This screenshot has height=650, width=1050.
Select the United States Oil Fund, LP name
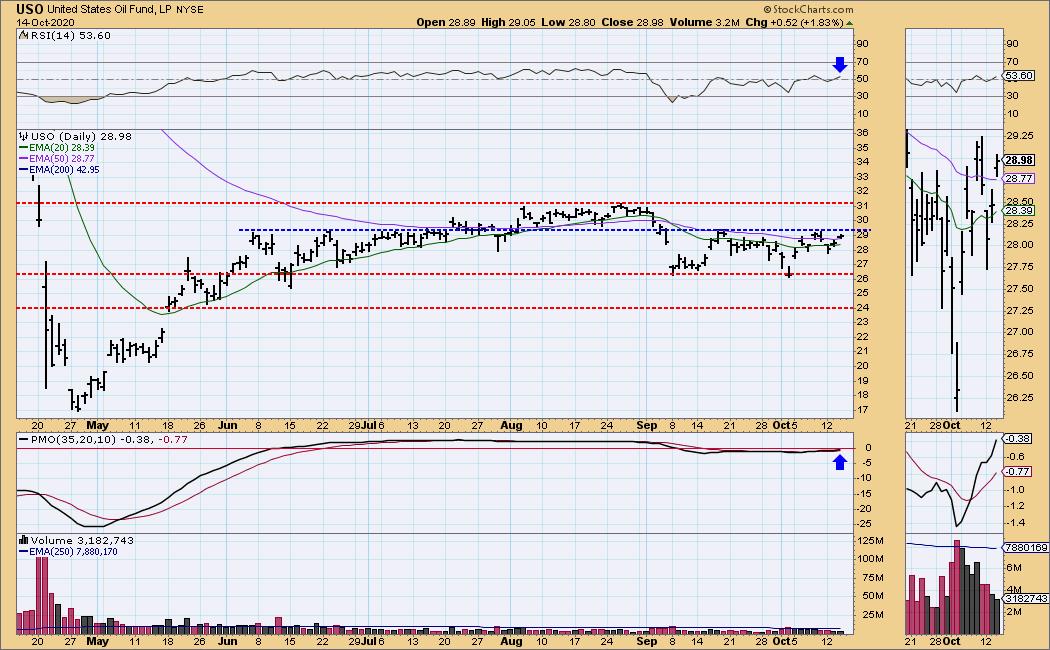pyautogui.click(x=110, y=10)
